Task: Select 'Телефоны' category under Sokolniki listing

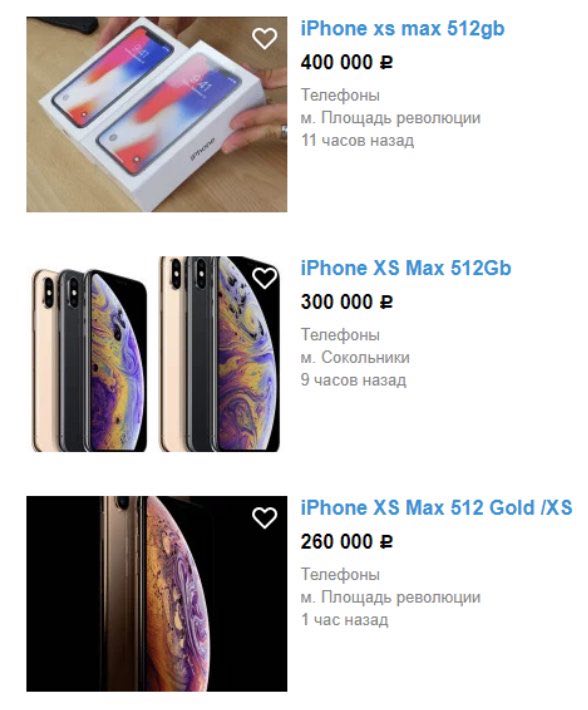Action: click(340, 335)
